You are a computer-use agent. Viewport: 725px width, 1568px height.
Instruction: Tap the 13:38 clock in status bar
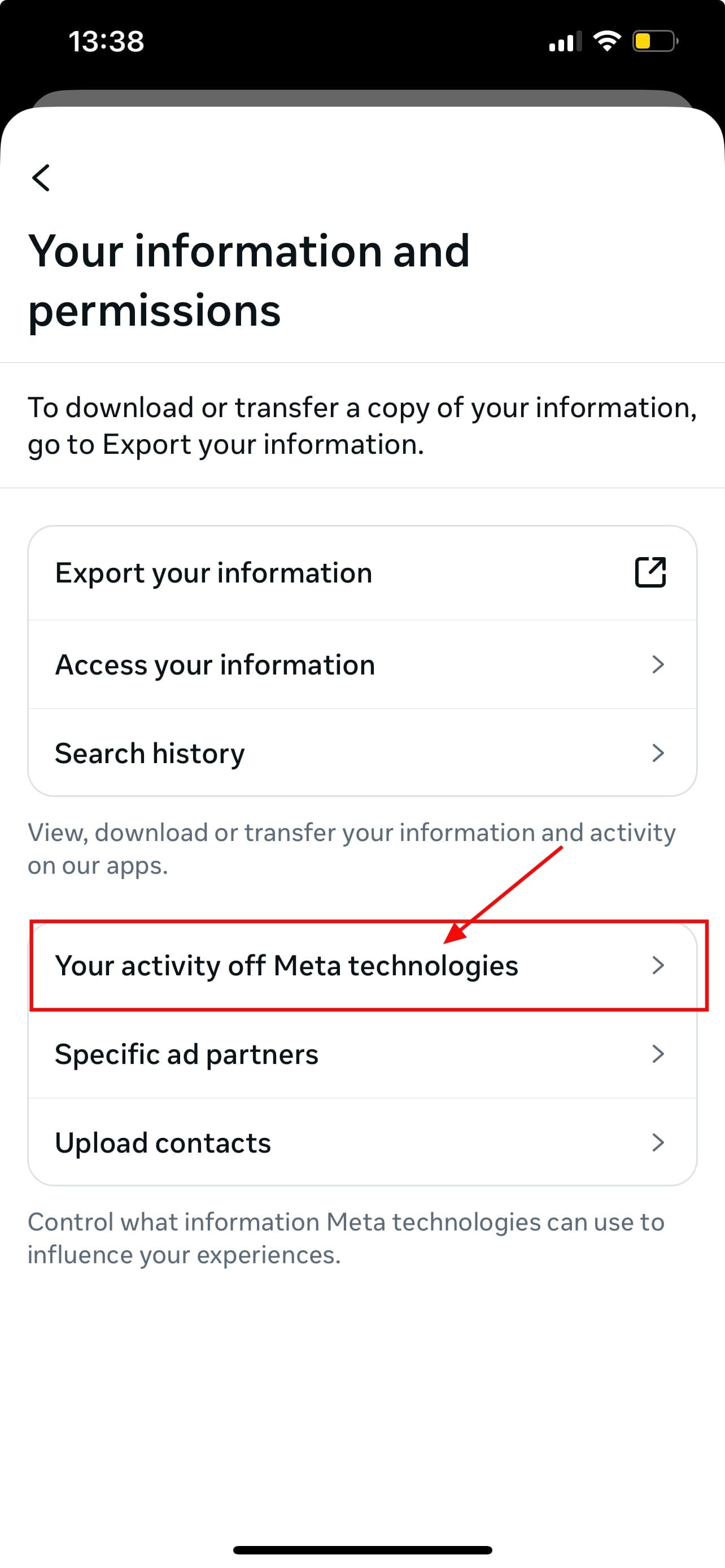(x=106, y=41)
